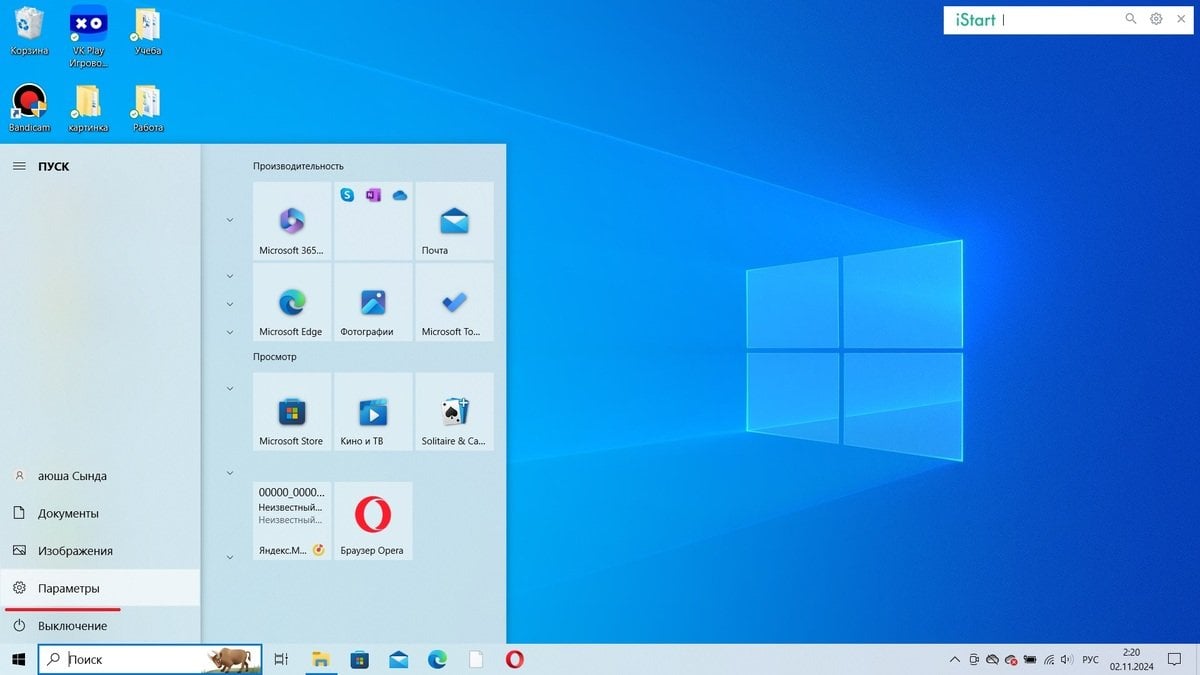Open the Фотографии tile
Viewport: 1200px width, 675px height.
click(x=373, y=302)
